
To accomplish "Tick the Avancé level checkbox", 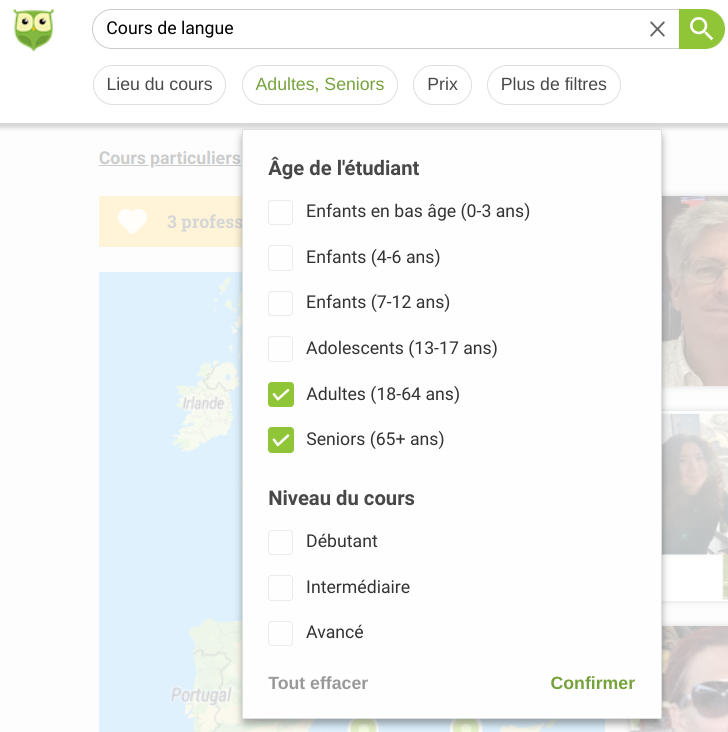I will tap(281, 633).
